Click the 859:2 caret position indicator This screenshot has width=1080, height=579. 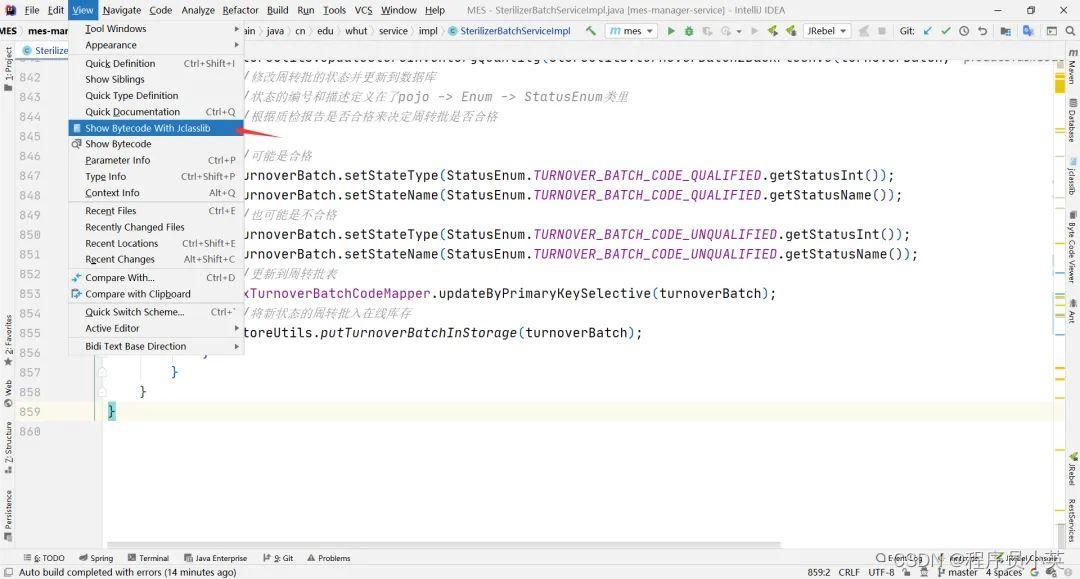818,572
